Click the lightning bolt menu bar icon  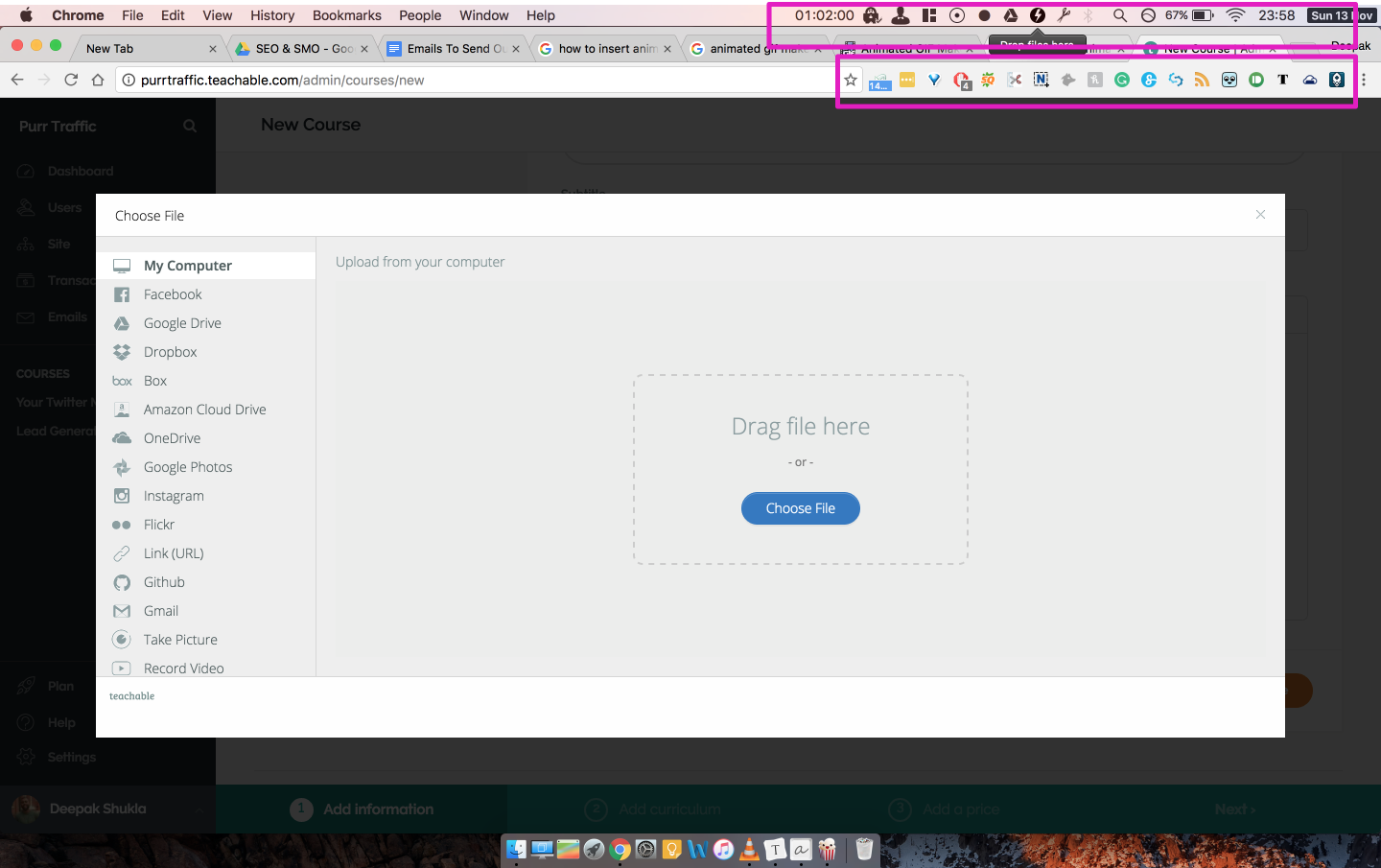1038,15
